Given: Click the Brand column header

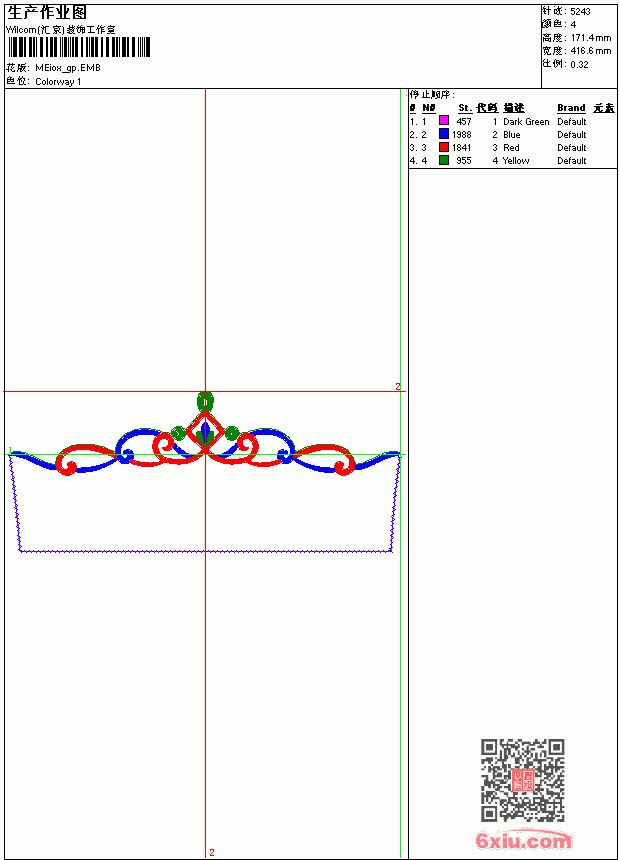Looking at the screenshot, I should pyautogui.click(x=571, y=108).
